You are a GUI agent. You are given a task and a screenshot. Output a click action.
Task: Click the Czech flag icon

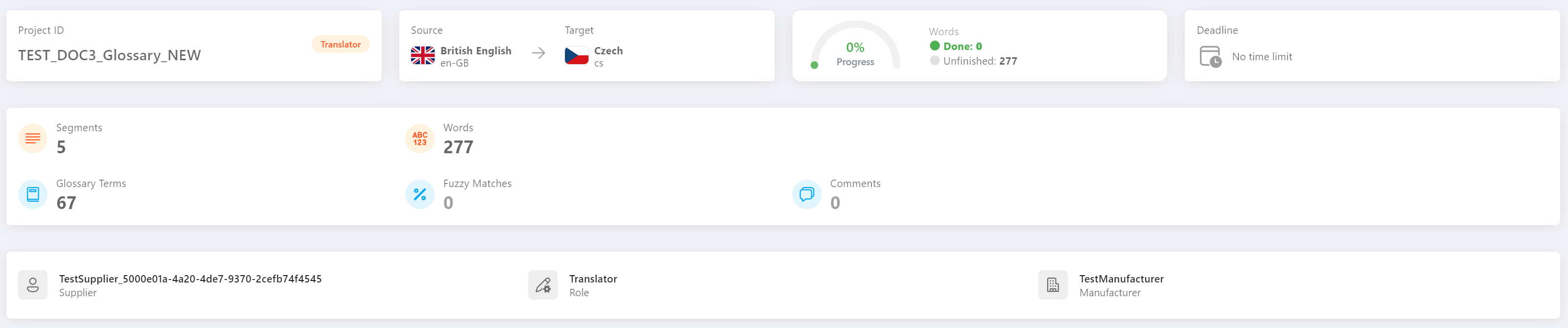tap(576, 55)
